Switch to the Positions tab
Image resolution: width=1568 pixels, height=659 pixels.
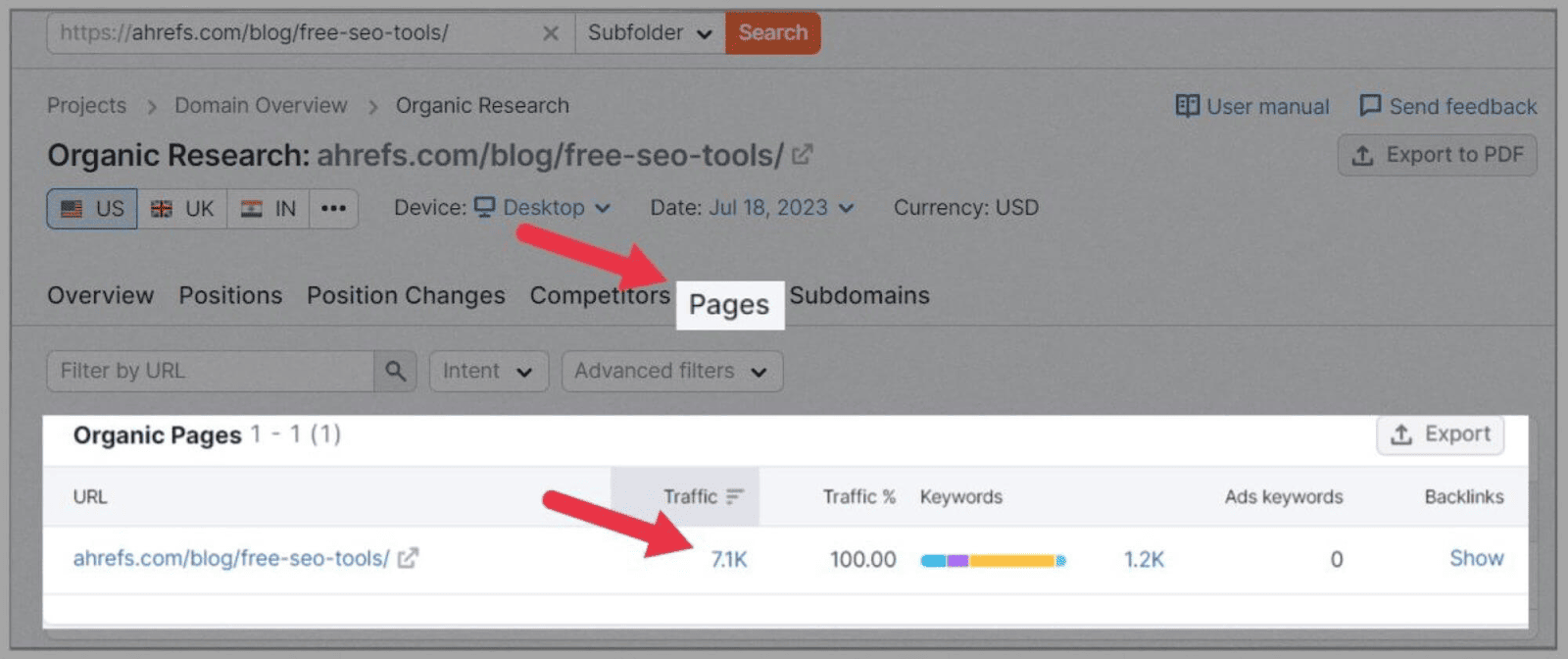click(230, 295)
